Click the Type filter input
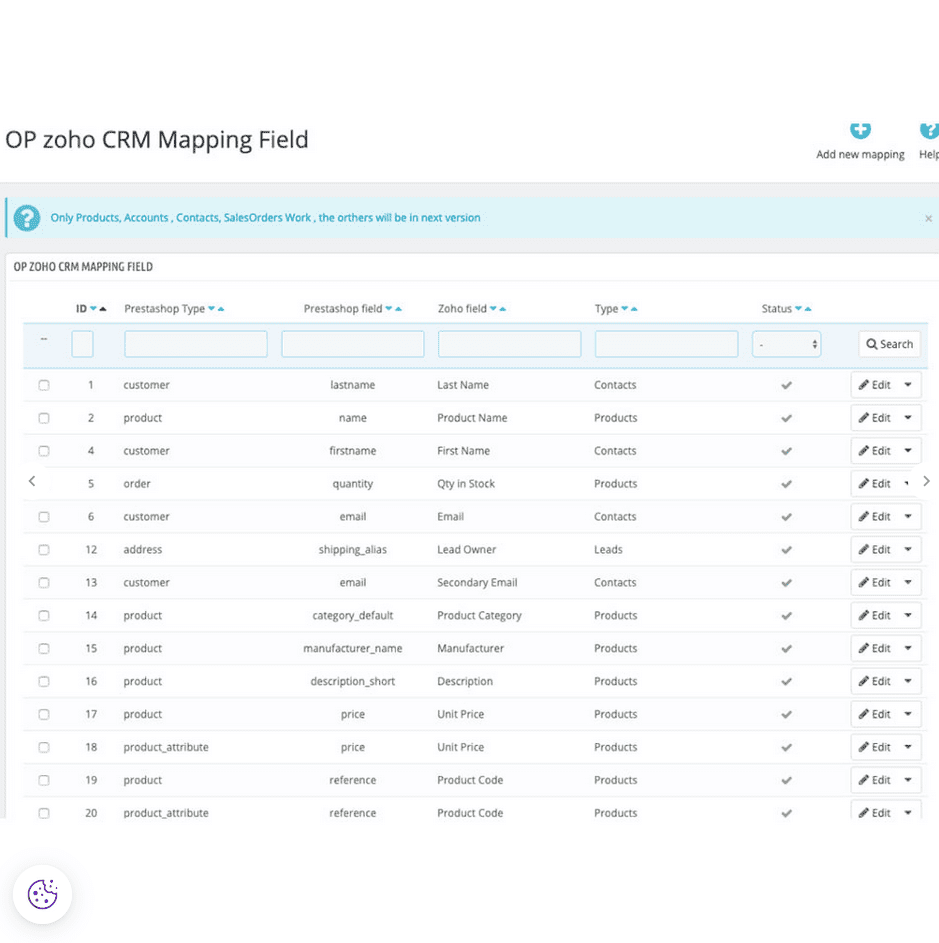Screen dimensions: 939x943 pos(667,344)
